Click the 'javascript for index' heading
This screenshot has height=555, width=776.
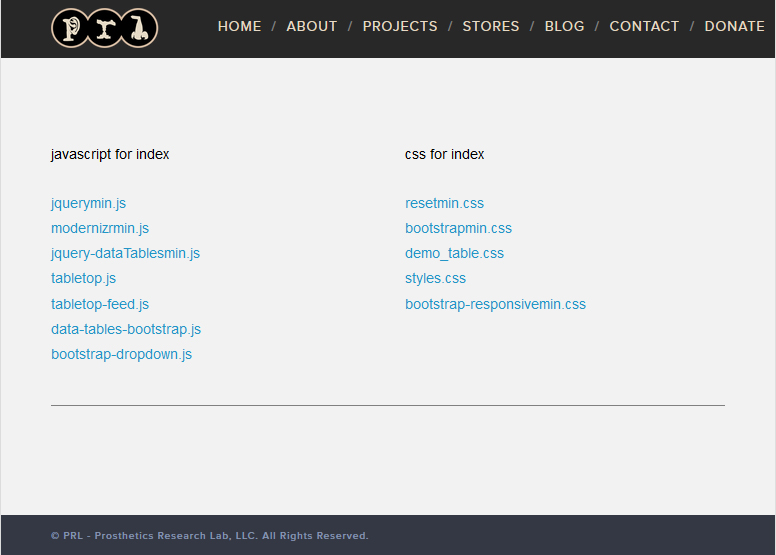click(110, 154)
